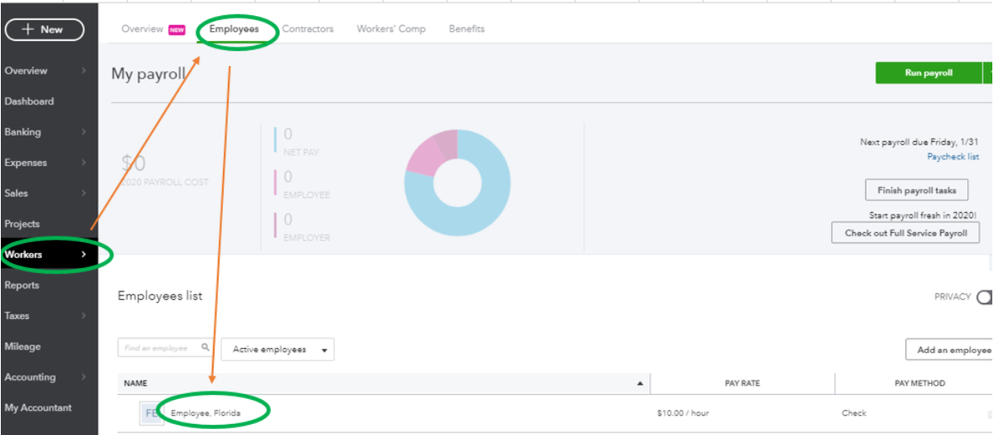Open Expenses in the sidebar
The width and height of the screenshot is (999, 435).
[25, 162]
